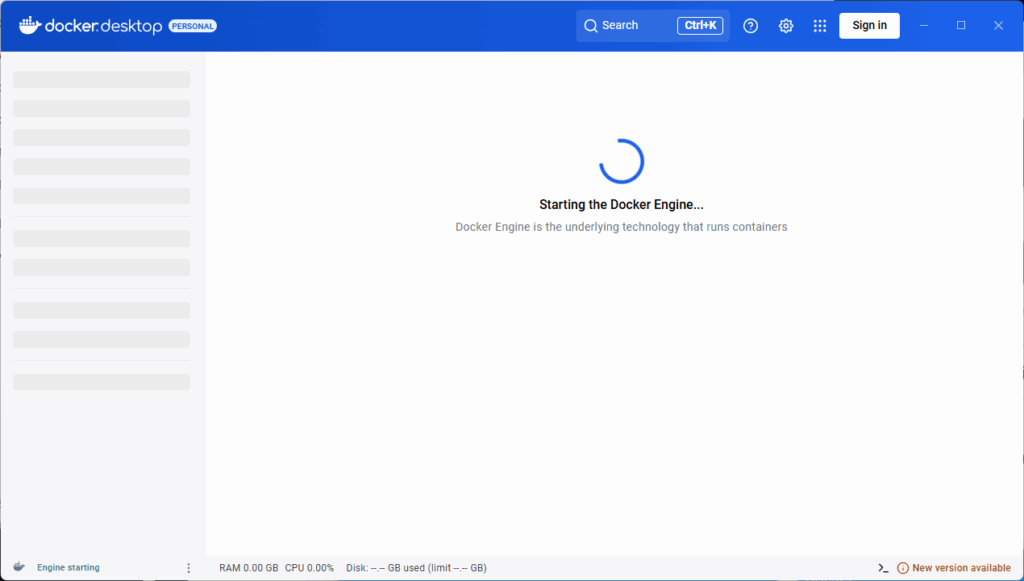
Task: Click the info icon beside New version
Action: 903,568
